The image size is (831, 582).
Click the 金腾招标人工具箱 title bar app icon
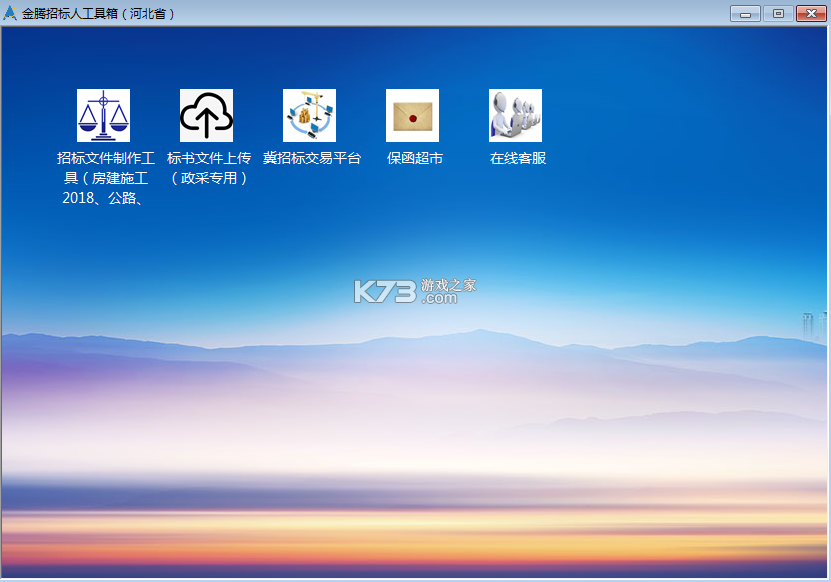pyautogui.click(x=10, y=13)
